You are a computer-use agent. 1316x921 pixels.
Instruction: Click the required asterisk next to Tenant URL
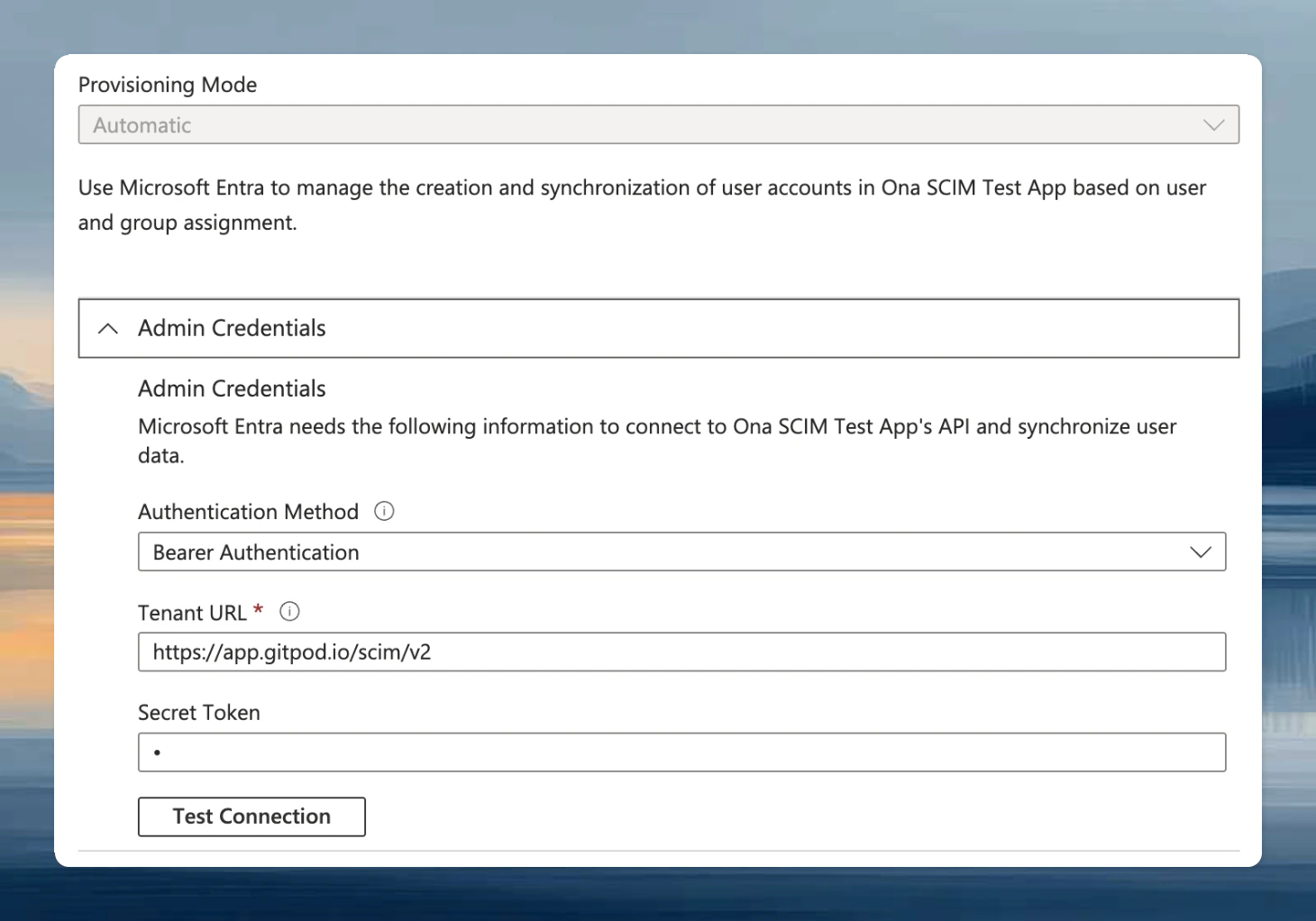click(258, 610)
